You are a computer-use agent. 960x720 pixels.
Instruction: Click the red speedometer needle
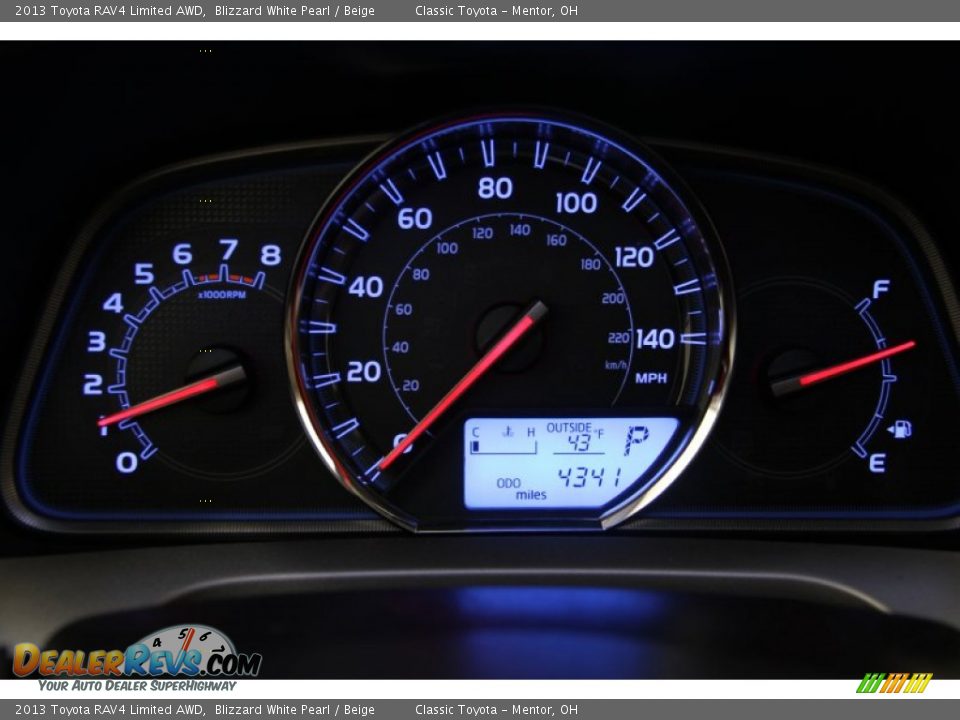(x=462, y=386)
